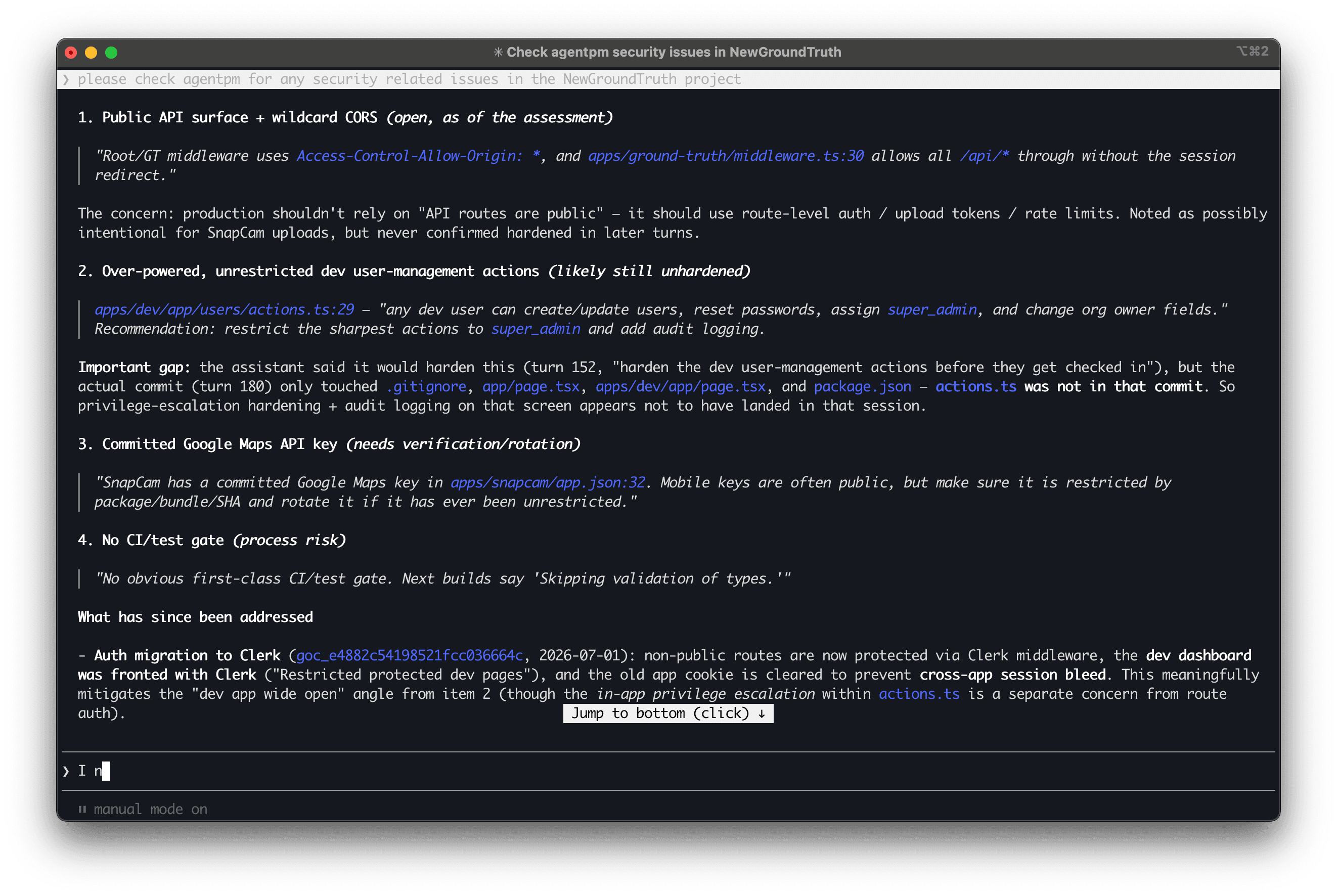
Task: Open the app/page.tsx link
Action: click(x=531, y=387)
